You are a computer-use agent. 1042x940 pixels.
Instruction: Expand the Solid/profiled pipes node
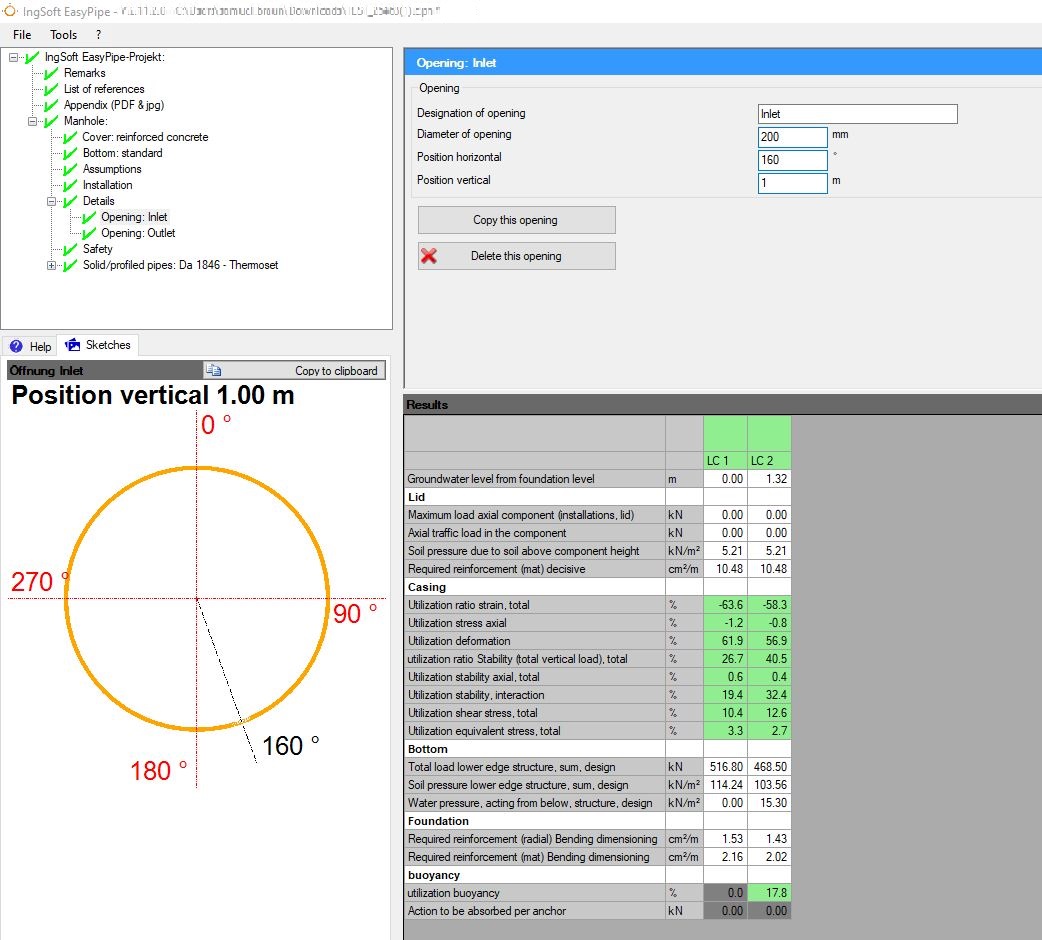click(52, 265)
